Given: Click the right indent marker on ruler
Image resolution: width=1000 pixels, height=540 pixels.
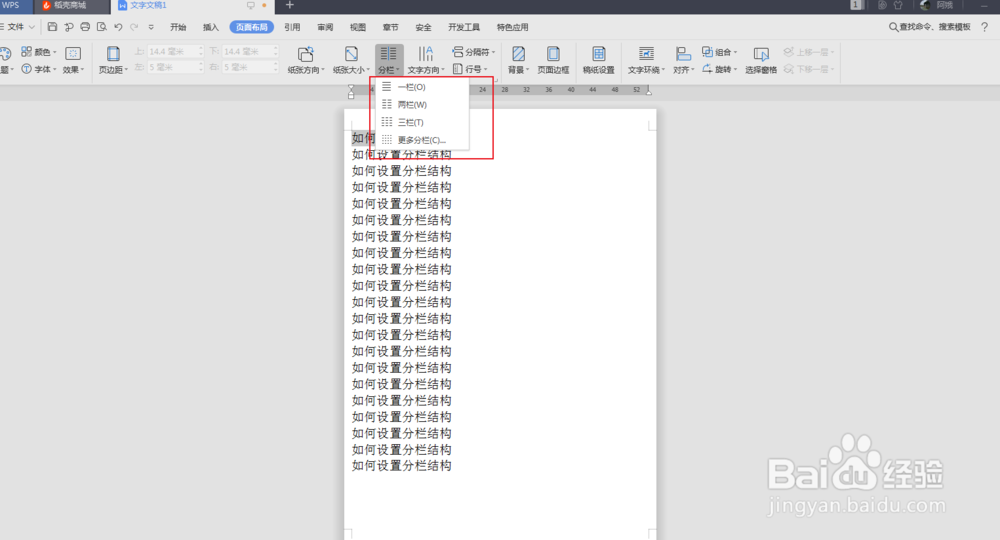Looking at the screenshot, I should [649, 92].
